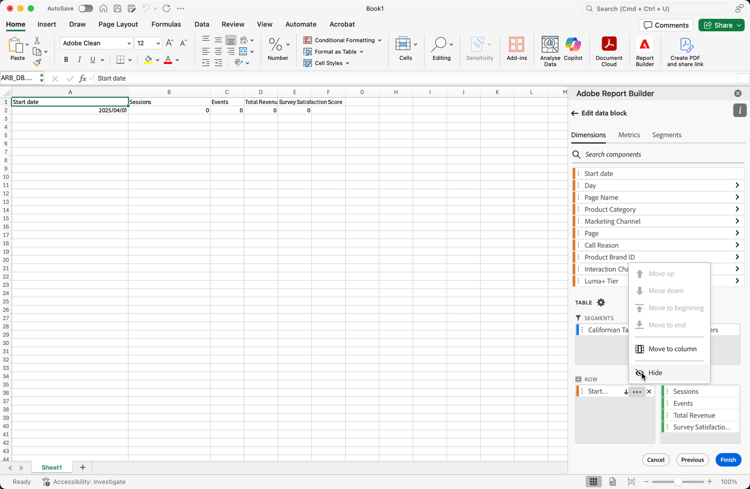This screenshot has height=489, width=750.
Task: Expand the Page Name dimension chevron
Action: coord(737,197)
